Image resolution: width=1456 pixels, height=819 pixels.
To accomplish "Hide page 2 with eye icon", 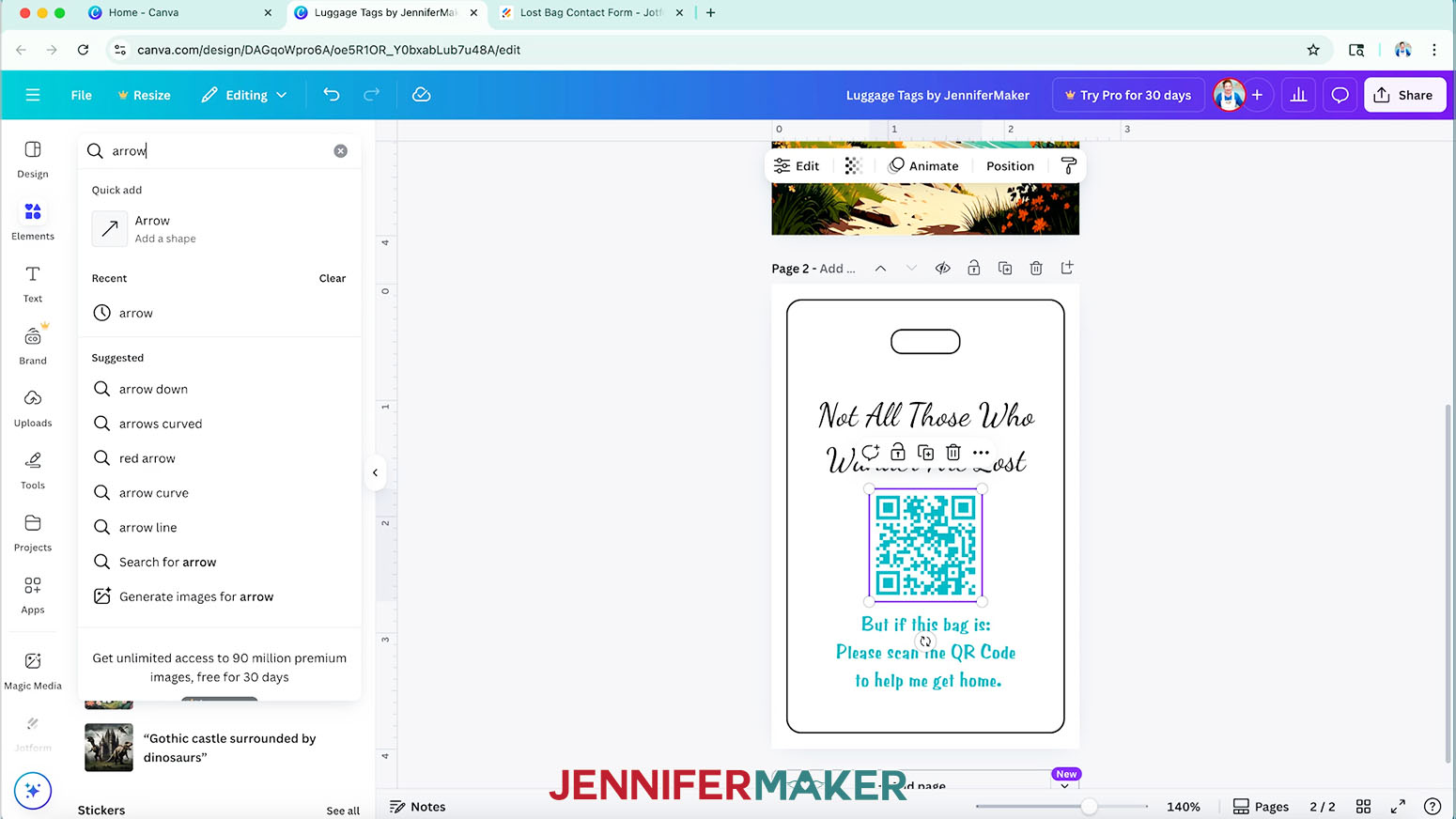I will point(942,269).
